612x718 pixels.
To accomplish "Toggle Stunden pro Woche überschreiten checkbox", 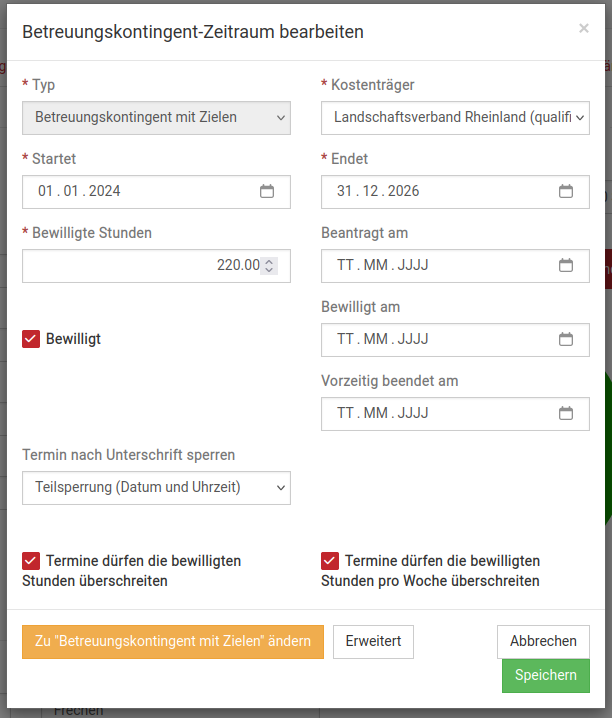I will pos(330,561).
